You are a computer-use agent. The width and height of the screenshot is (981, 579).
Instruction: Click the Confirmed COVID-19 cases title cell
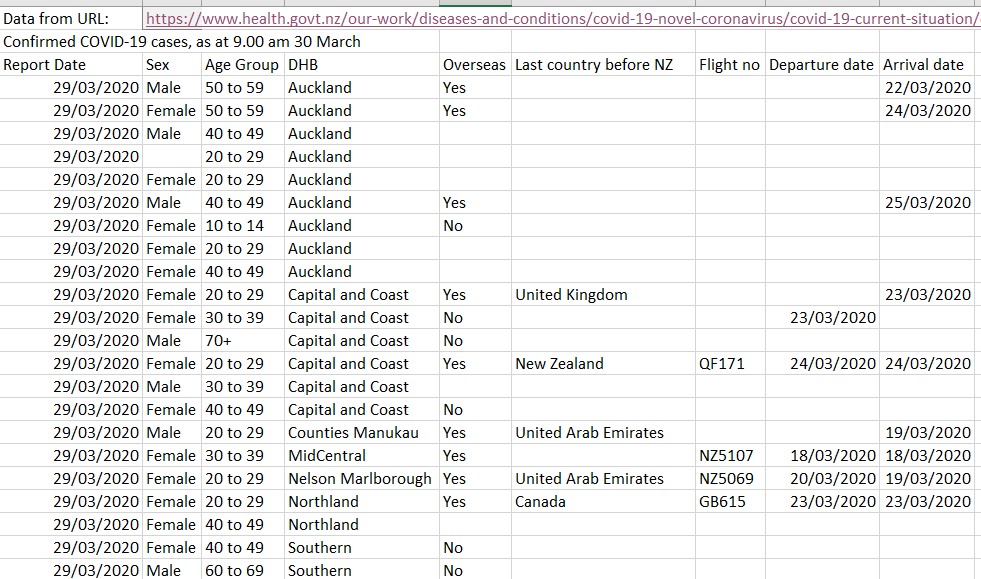(182, 42)
